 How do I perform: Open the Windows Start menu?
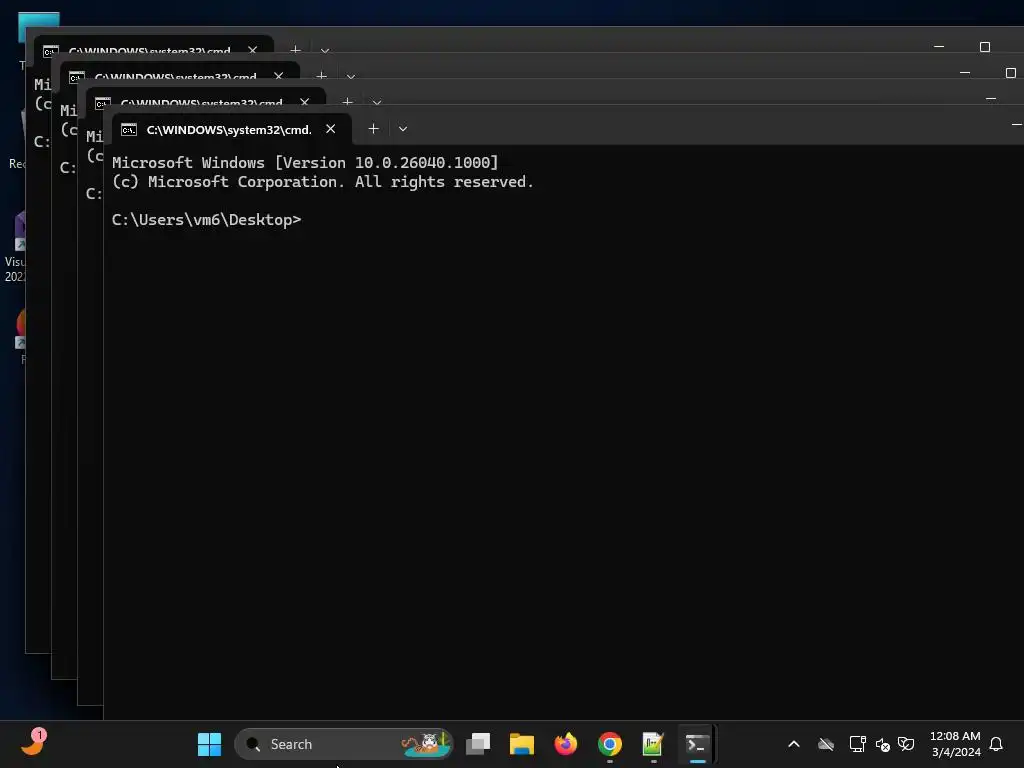[209, 744]
